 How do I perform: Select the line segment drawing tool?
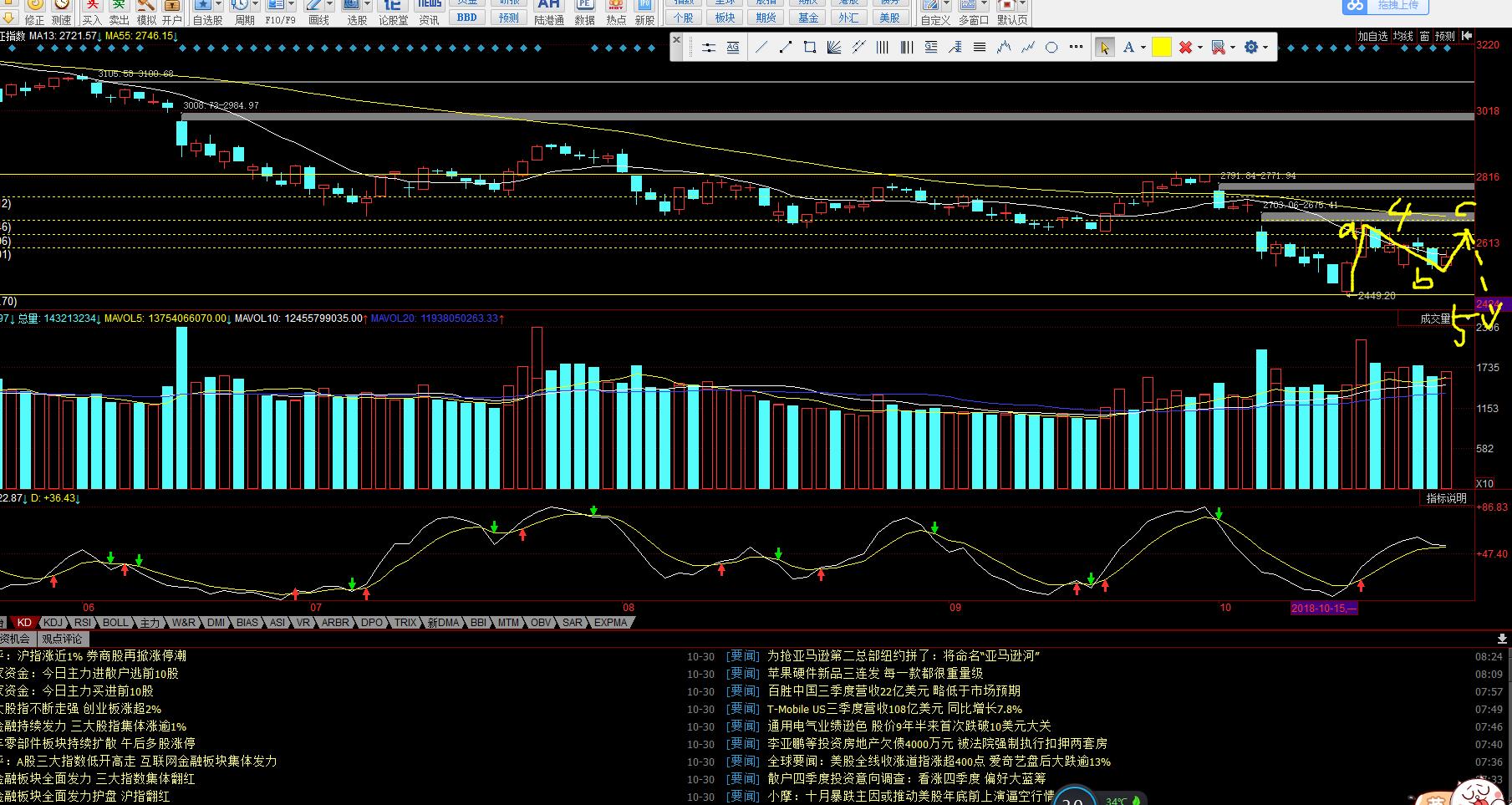[x=786, y=48]
